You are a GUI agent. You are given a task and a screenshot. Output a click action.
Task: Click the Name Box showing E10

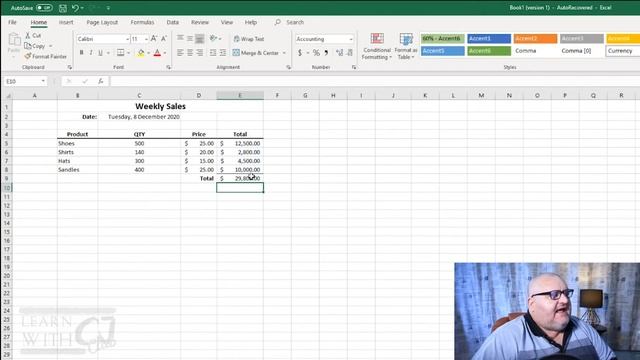[25, 81]
